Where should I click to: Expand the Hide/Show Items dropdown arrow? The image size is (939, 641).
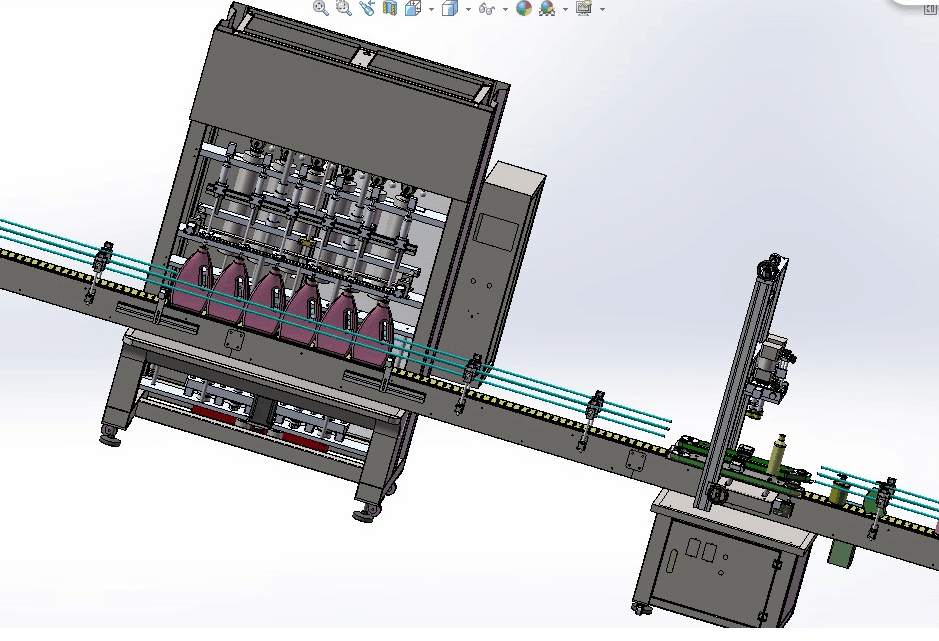(505, 9)
